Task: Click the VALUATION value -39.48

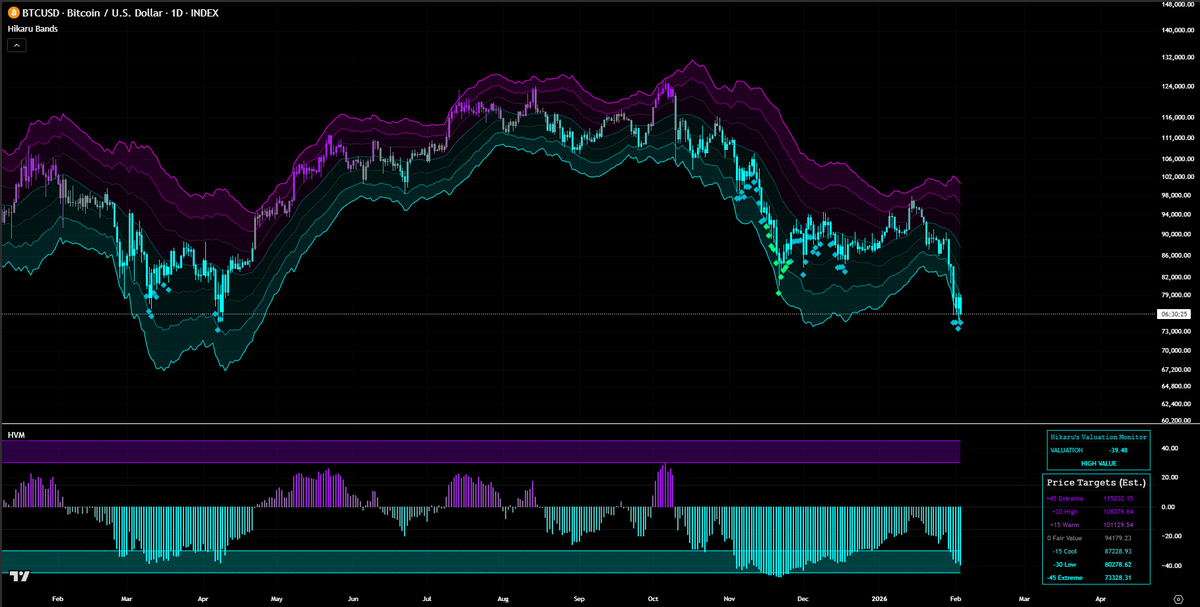Action: click(x=1116, y=450)
